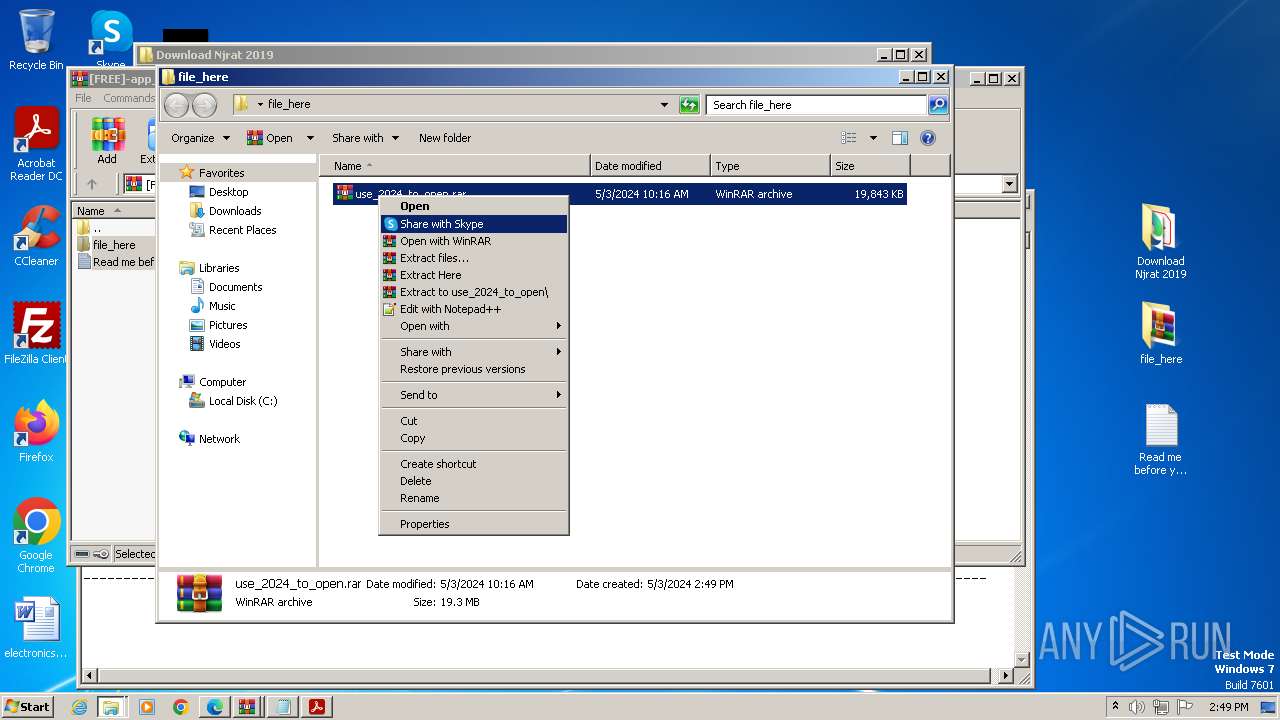Select the Download Njrat 2019 desktop folder
Screen dimensions: 1280x720
pyautogui.click(x=1160, y=241)
